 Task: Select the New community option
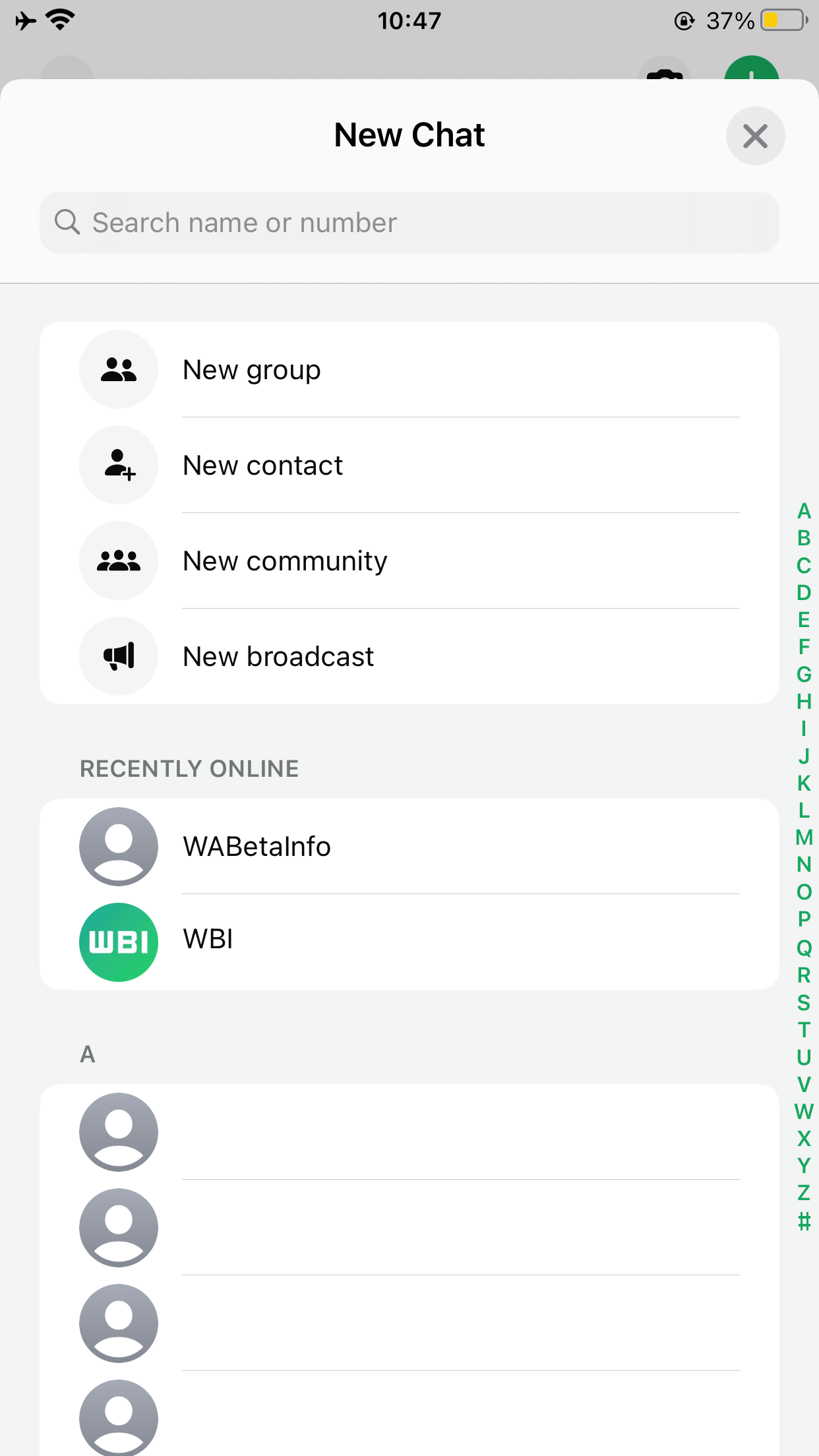(285, 561)
